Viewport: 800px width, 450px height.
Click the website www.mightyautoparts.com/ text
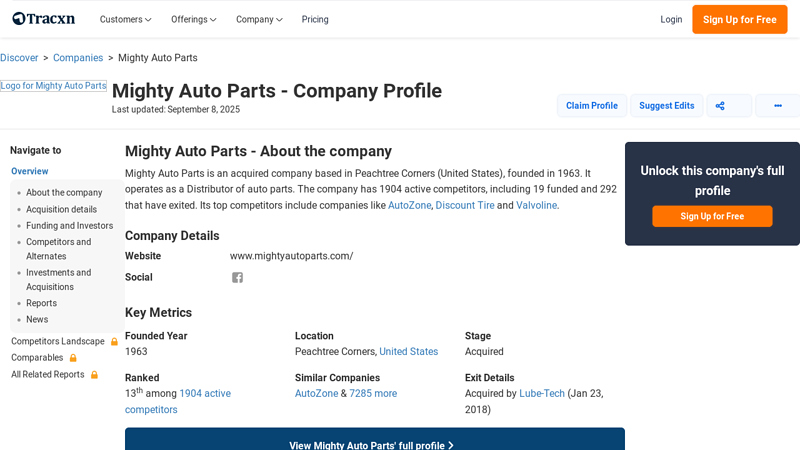291,256
